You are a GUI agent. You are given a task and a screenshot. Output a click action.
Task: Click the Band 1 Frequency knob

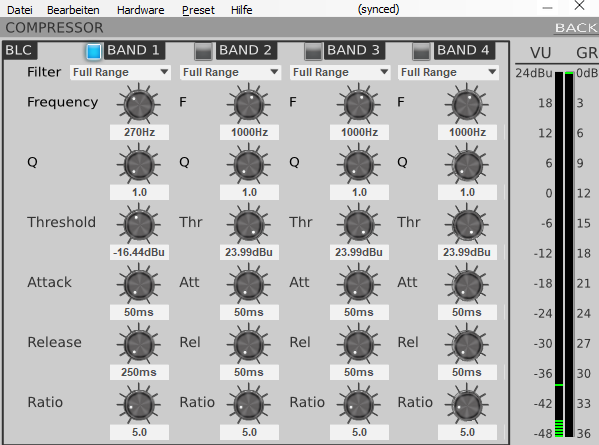coord(139,104)
